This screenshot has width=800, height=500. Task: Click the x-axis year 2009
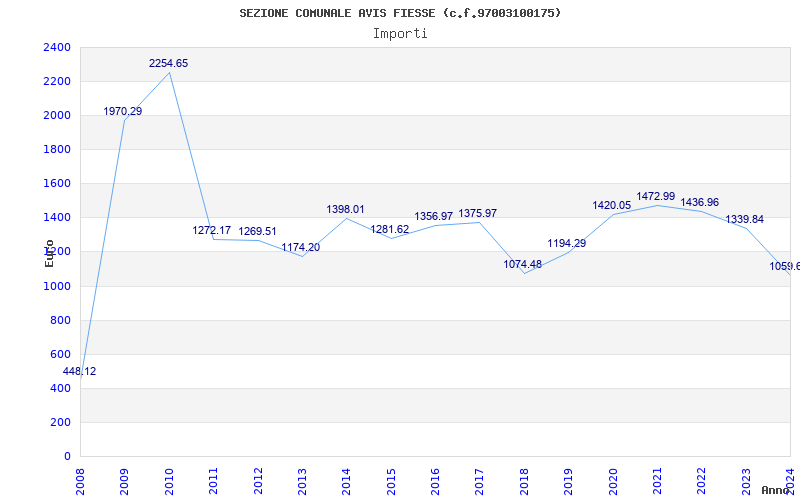click(124, 481)
